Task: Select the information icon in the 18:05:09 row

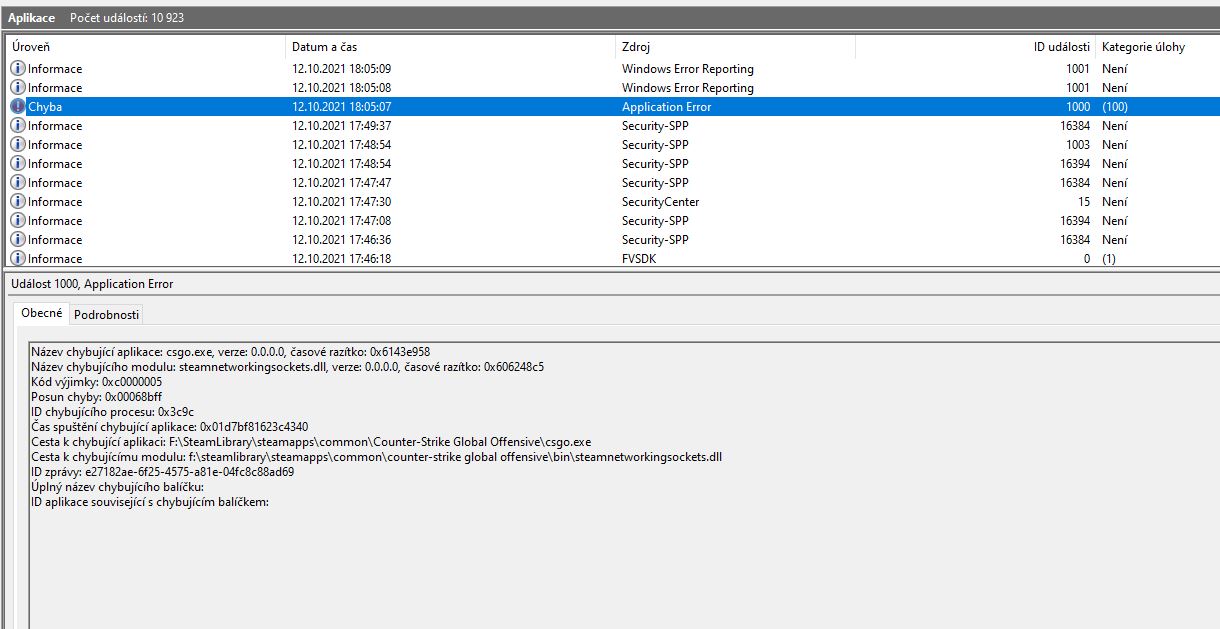Action: pyautogui.click(x=18, y=69)
